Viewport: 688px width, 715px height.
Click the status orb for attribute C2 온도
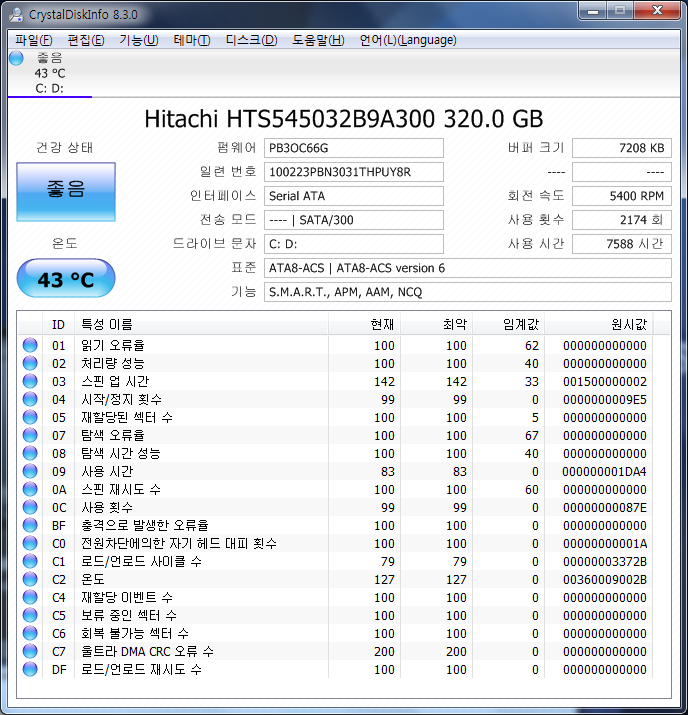[30, 580]
